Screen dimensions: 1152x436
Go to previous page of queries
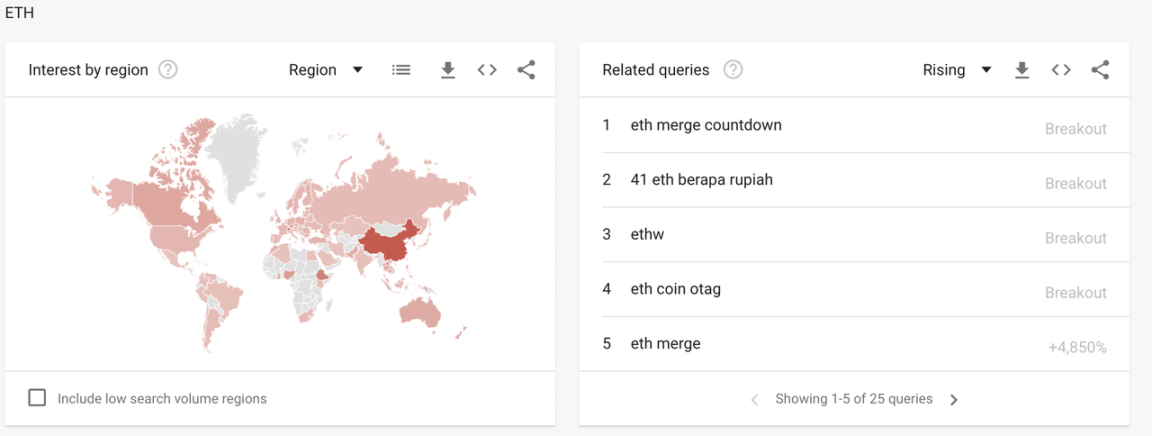[755, 400]
